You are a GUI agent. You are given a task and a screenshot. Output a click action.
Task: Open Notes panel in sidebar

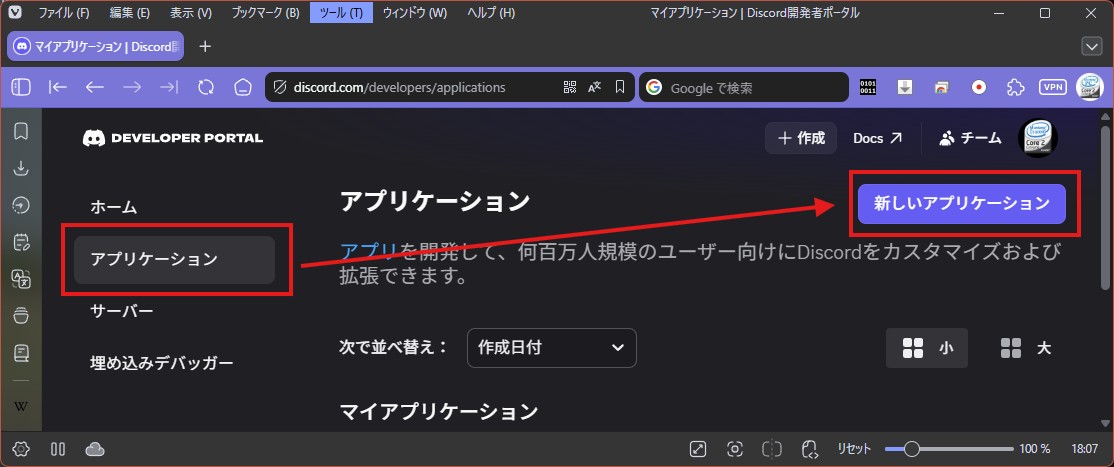21,242
